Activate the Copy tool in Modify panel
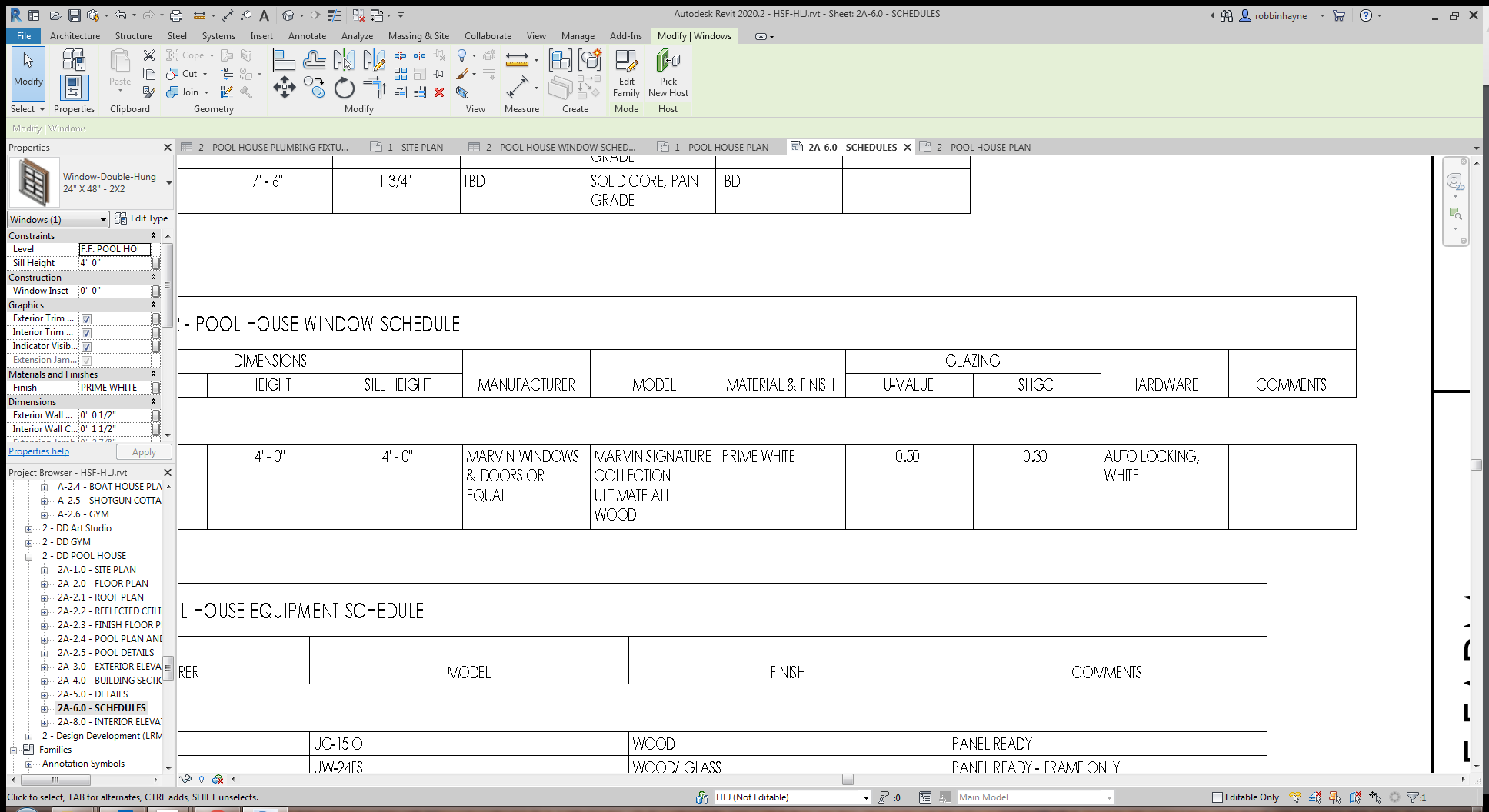Screen dimensions: 1489x812 pyautogui.click(x=314, y=87)
